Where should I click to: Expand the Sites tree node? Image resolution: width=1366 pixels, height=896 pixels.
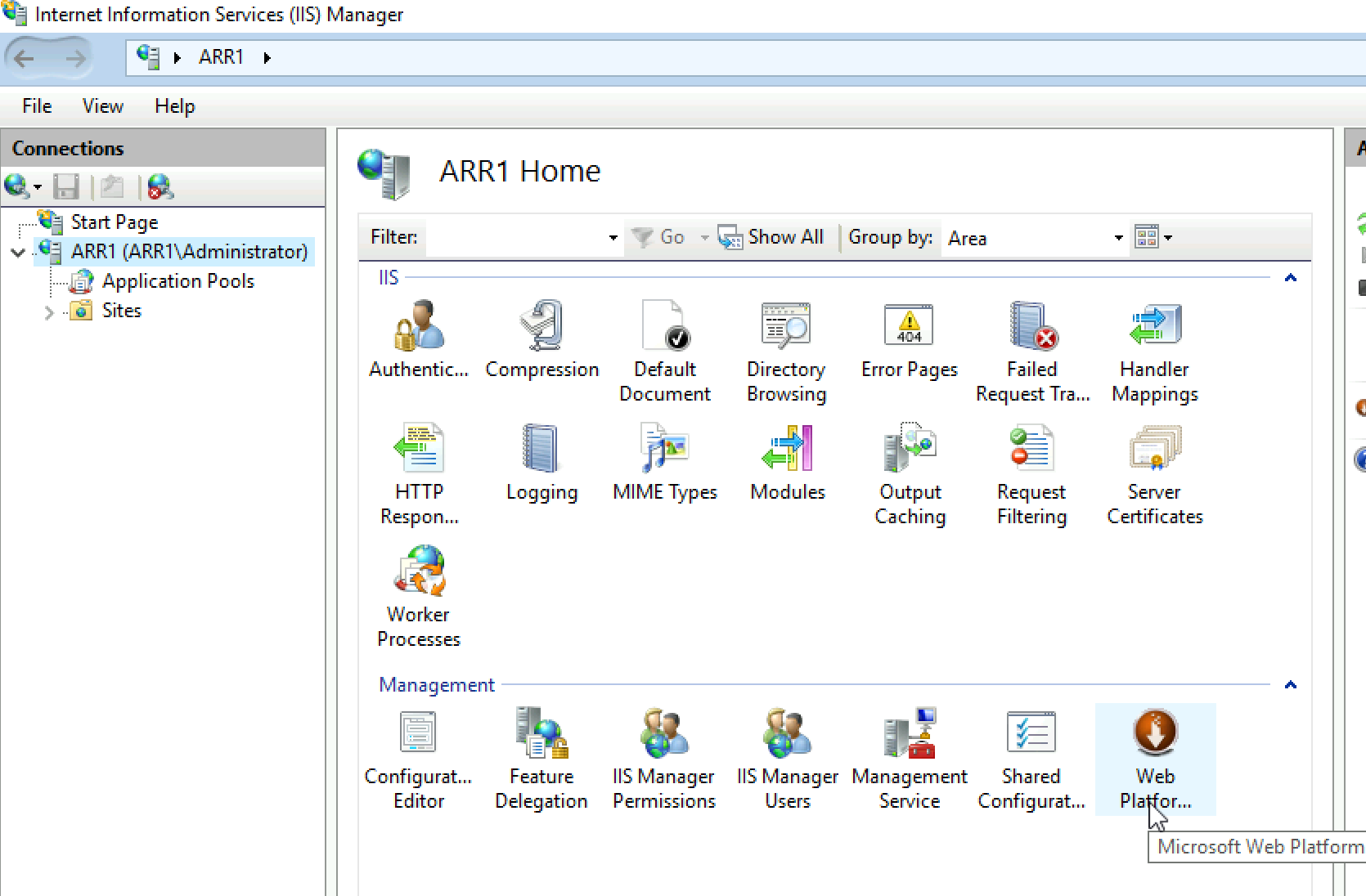pos(49,311)
